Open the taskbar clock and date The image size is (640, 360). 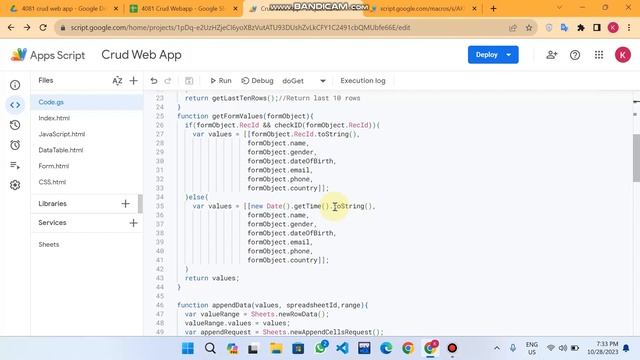(x=602, y=348)
